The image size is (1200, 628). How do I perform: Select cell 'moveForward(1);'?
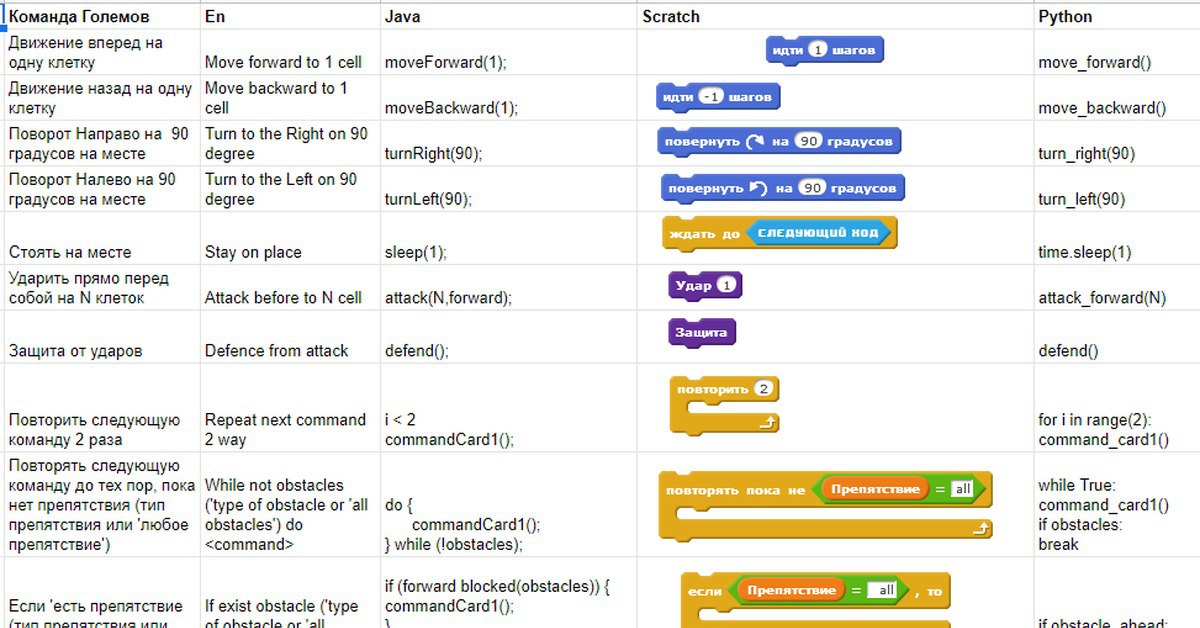(x=508, y=52)
